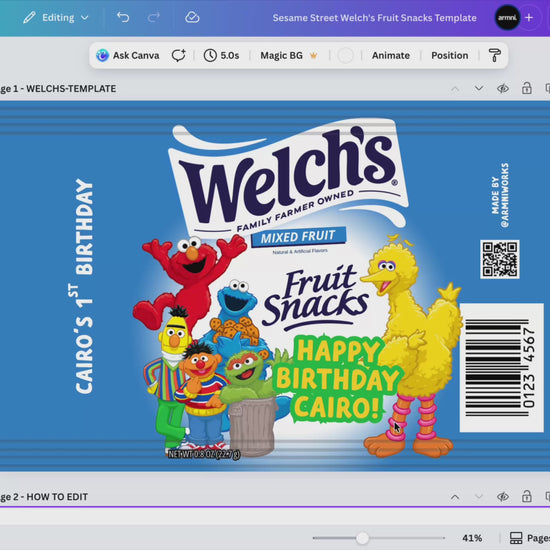Open the Editing mode dropdown
Screen dimensions: 550x550
point(56,18)
